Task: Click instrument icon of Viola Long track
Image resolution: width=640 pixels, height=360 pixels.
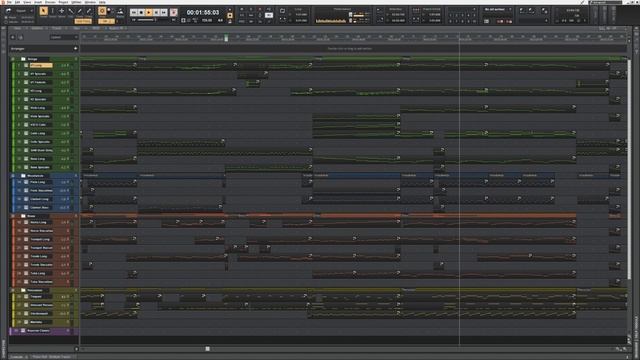Action: (x=26, y=108)
